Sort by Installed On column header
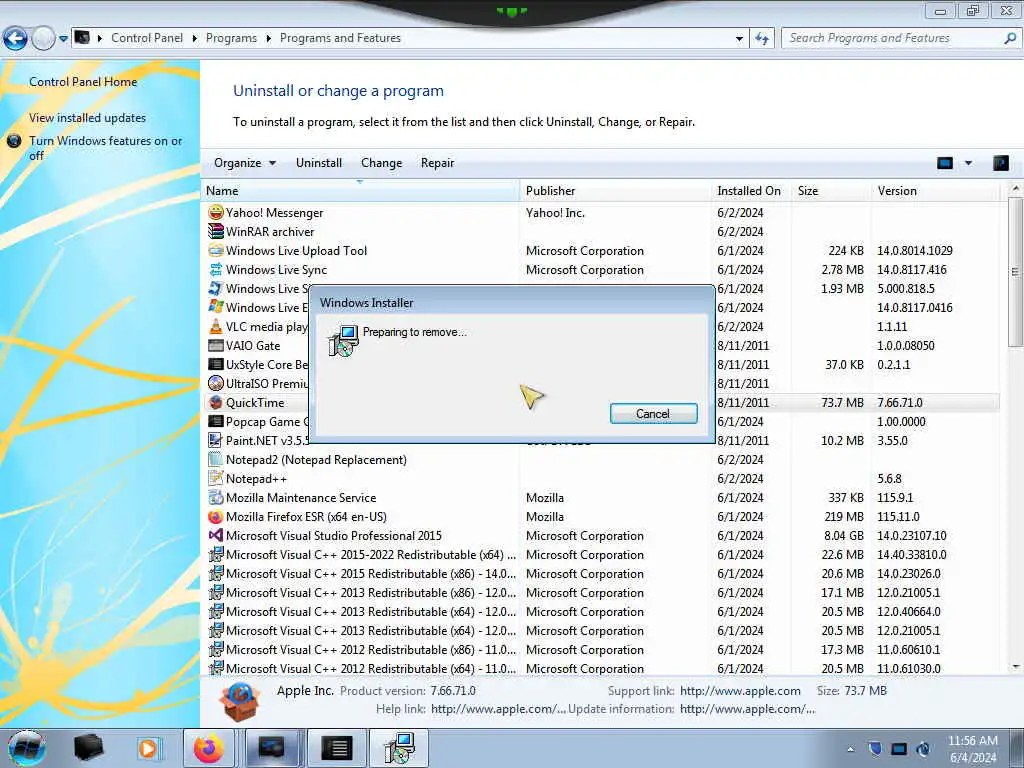Image resolution: width=1024 pixels, height=768 pixels. [x=751, y=191]
